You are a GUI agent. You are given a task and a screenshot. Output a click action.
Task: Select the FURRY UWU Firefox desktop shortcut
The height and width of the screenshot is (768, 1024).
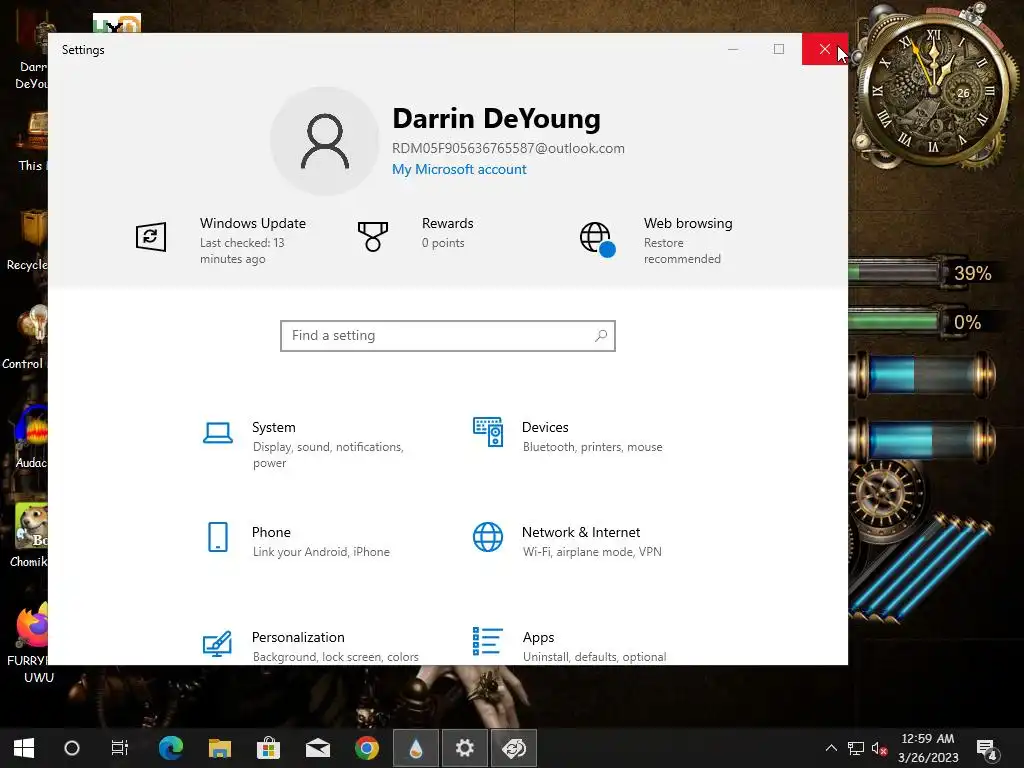[27, 643]
